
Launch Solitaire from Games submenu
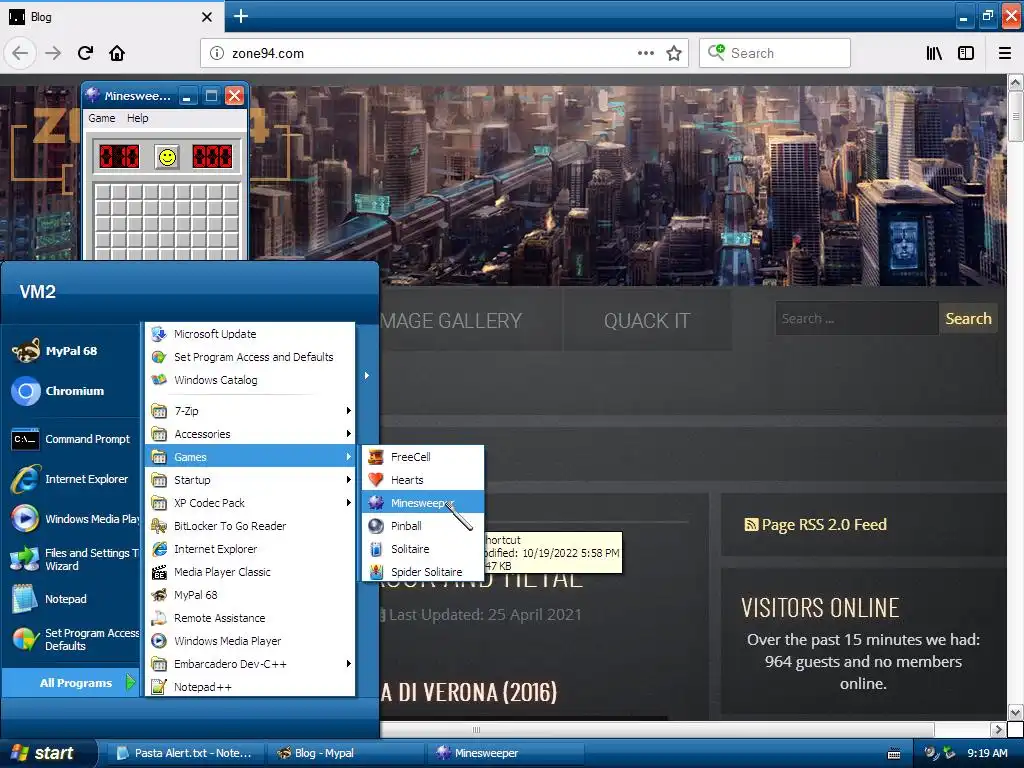423,549
